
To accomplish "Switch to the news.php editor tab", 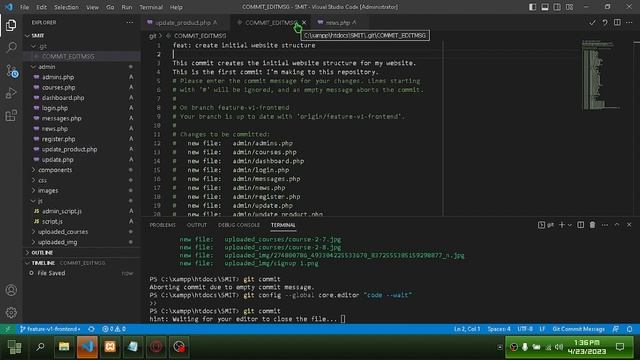I will point(338,22).
